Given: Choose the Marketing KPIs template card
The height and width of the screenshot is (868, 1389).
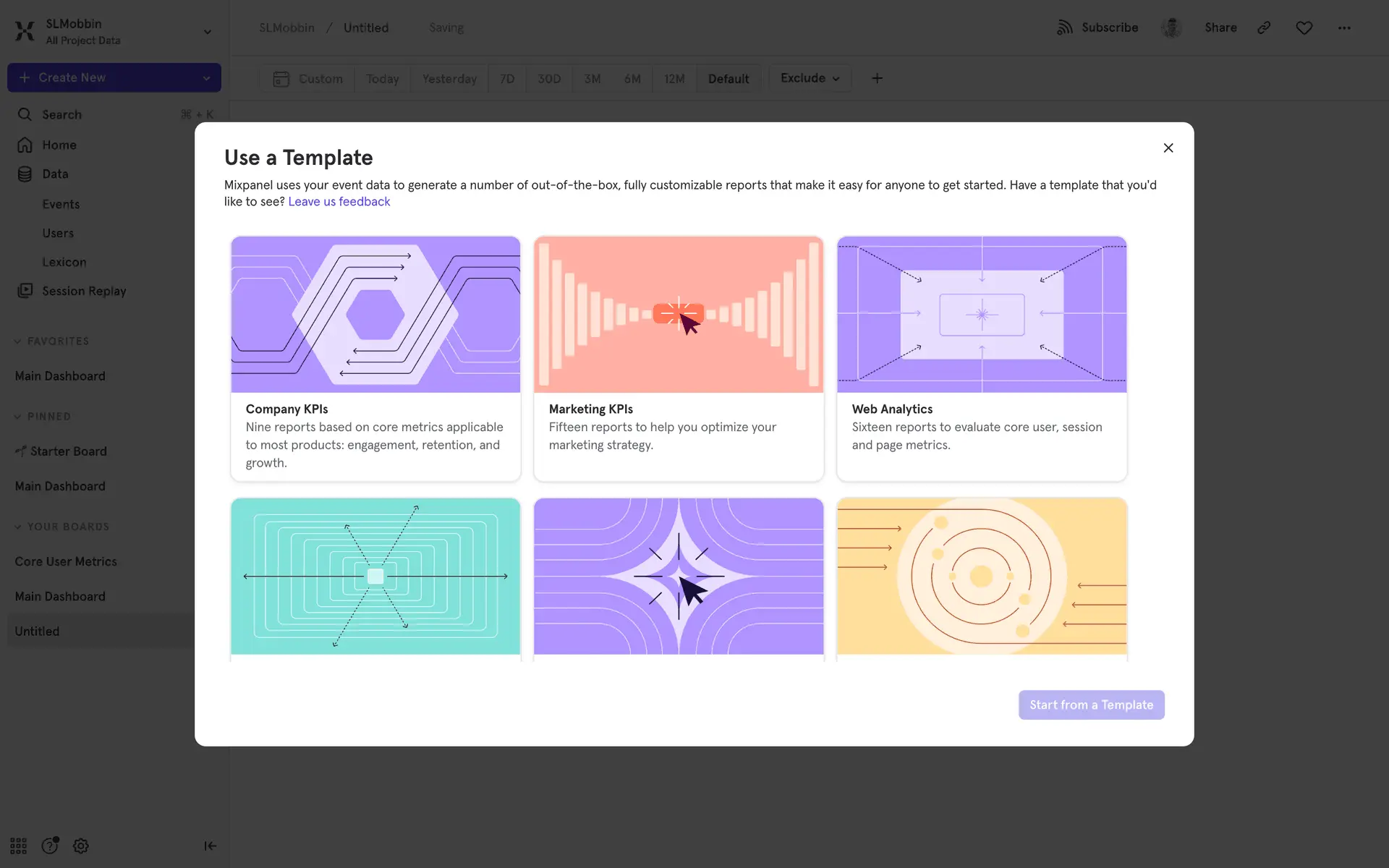Looking at the screenshot, I should click(x=678, y=359).
